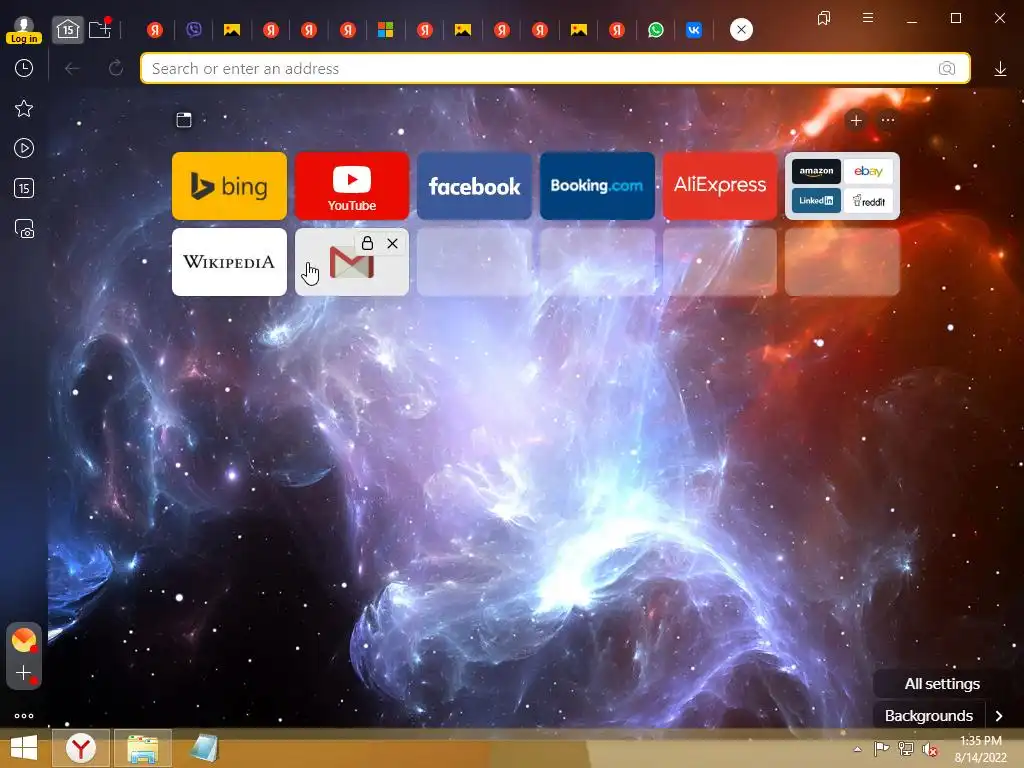
Task: Open the network tray icon
Action: tap(906, 749)
